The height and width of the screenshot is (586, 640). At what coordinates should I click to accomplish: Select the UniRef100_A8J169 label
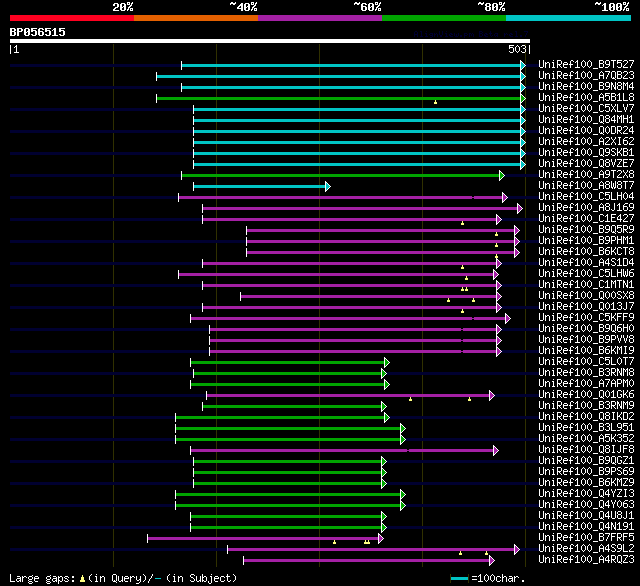pyautogui.click(x=586, y=207)
